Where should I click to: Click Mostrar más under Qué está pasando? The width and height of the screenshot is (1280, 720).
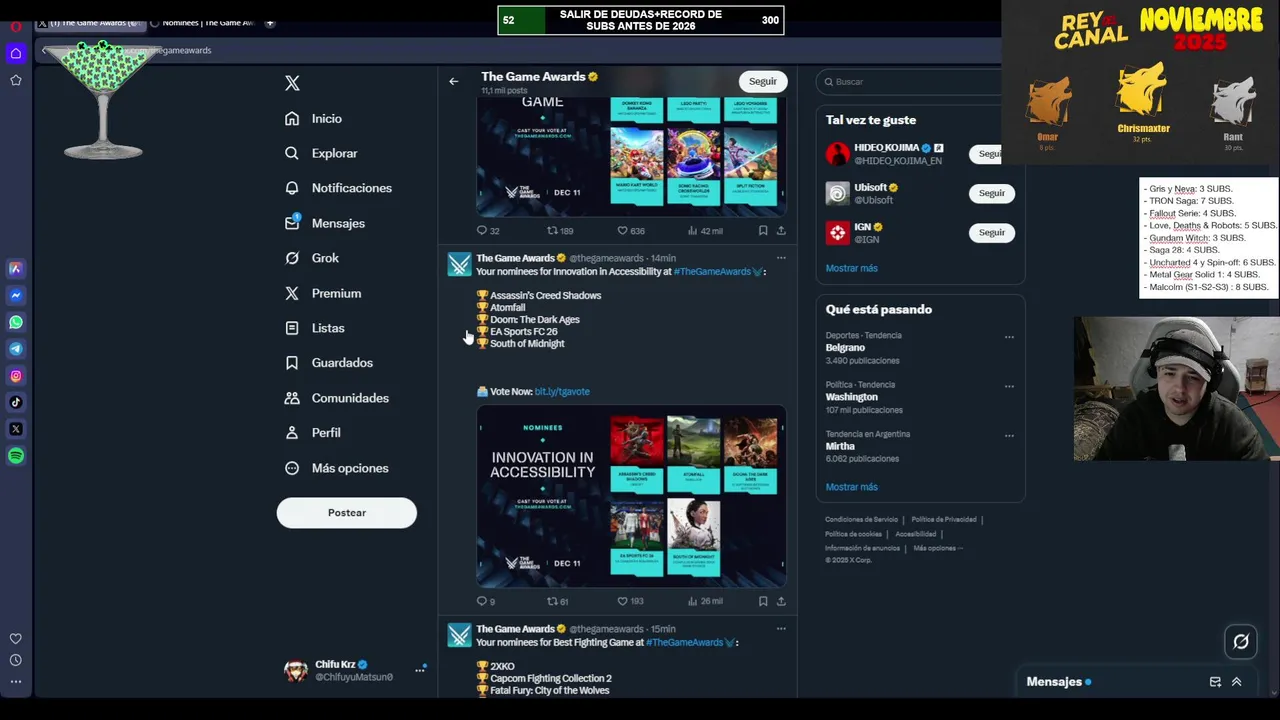[852, 487]
